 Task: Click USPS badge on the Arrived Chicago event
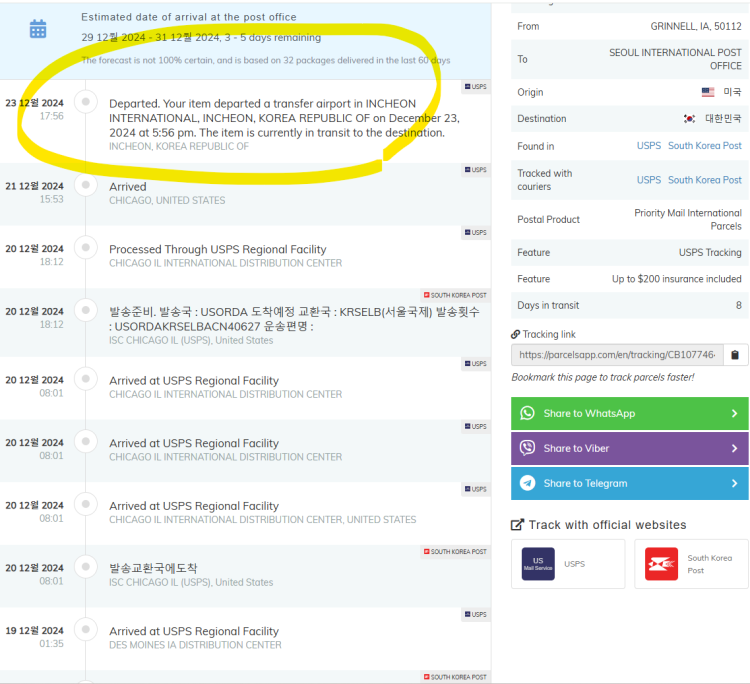475,170
